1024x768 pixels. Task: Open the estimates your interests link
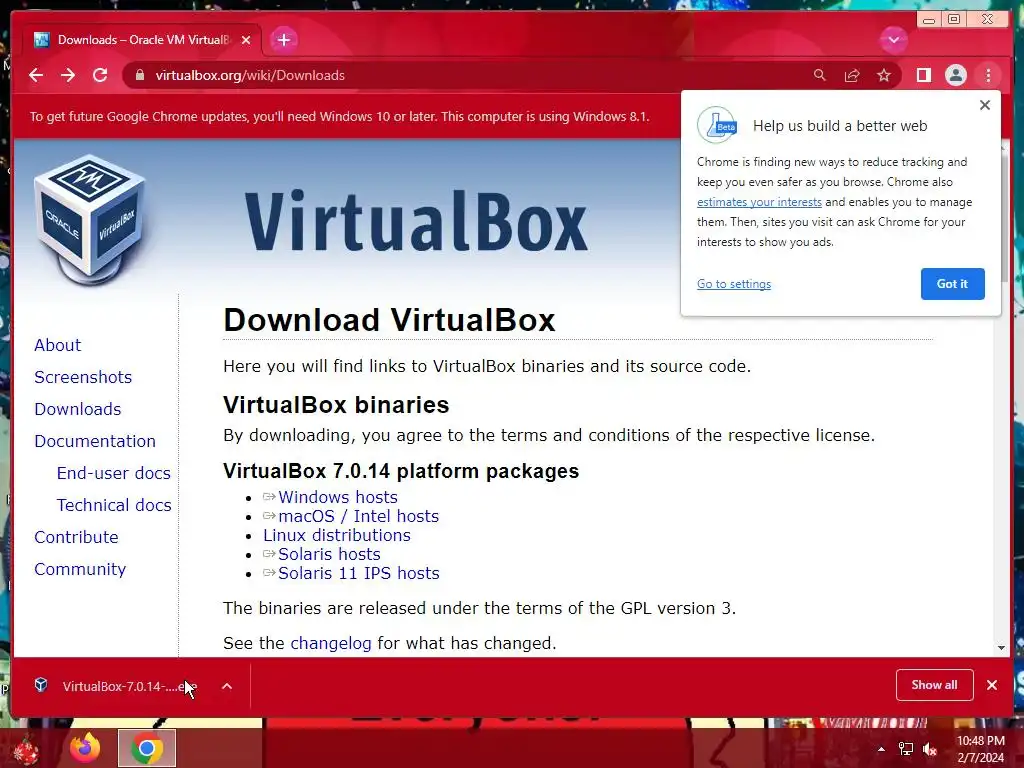[759, 202]
